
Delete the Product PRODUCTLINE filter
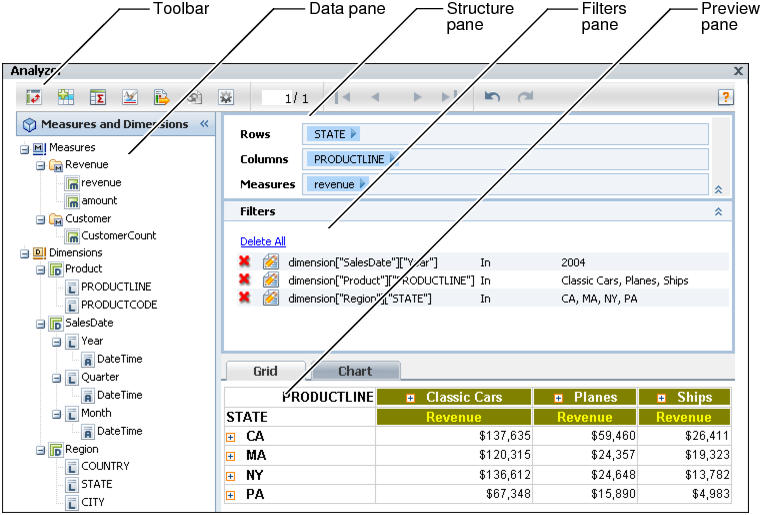point(244,280)
